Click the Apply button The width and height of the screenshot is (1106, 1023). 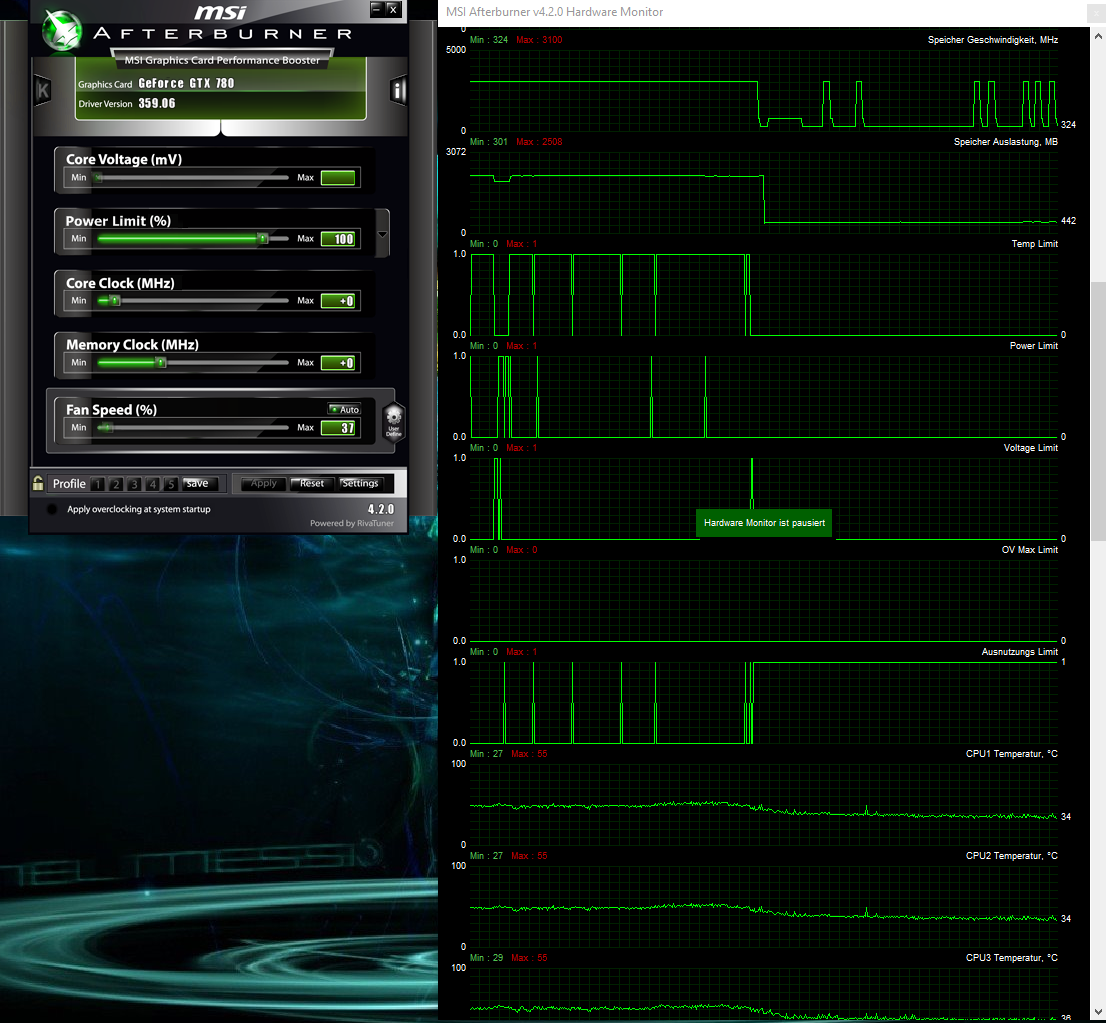(264, 484)
